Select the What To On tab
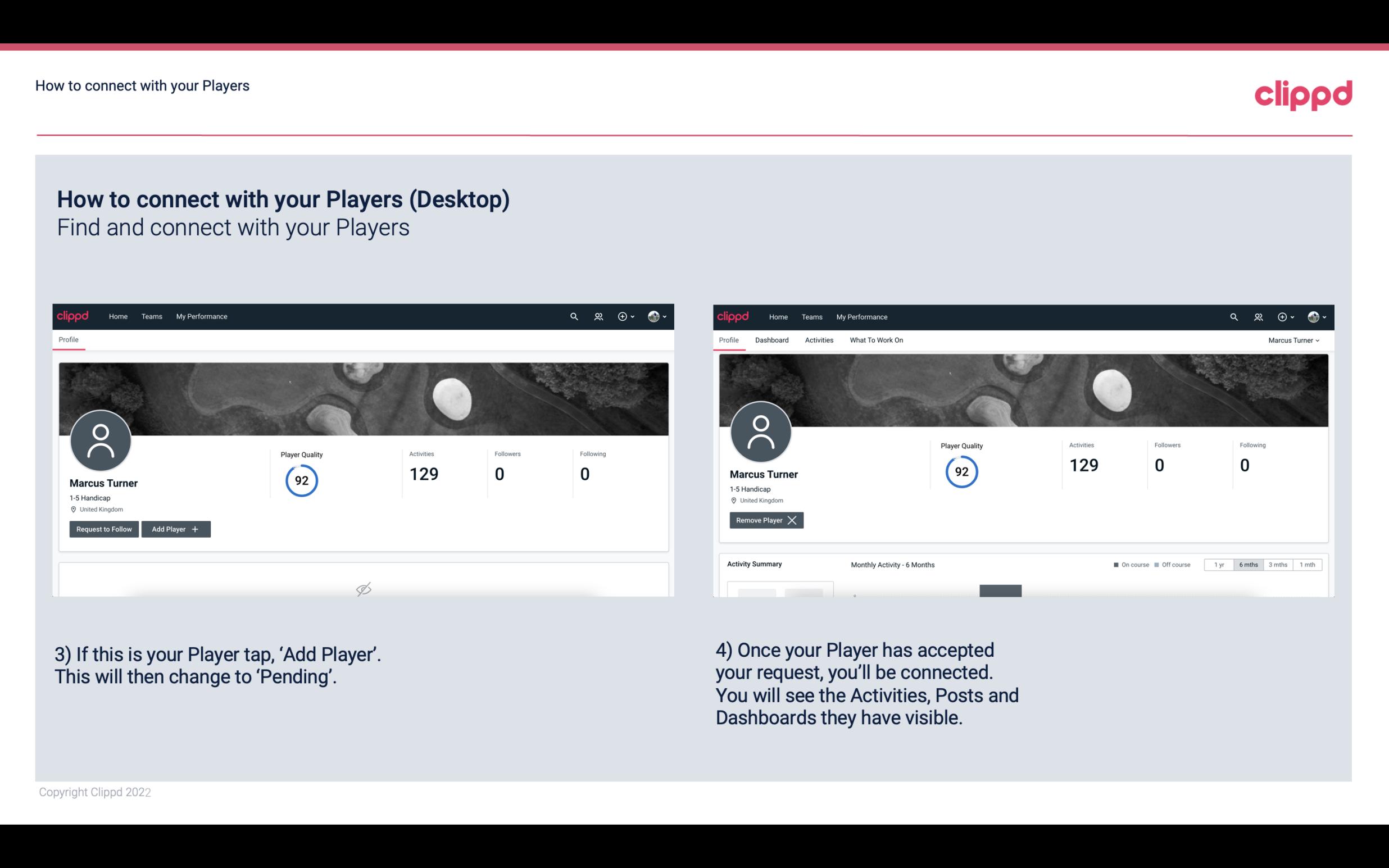This screenshot has height=868, width=1389. (876, 340)
